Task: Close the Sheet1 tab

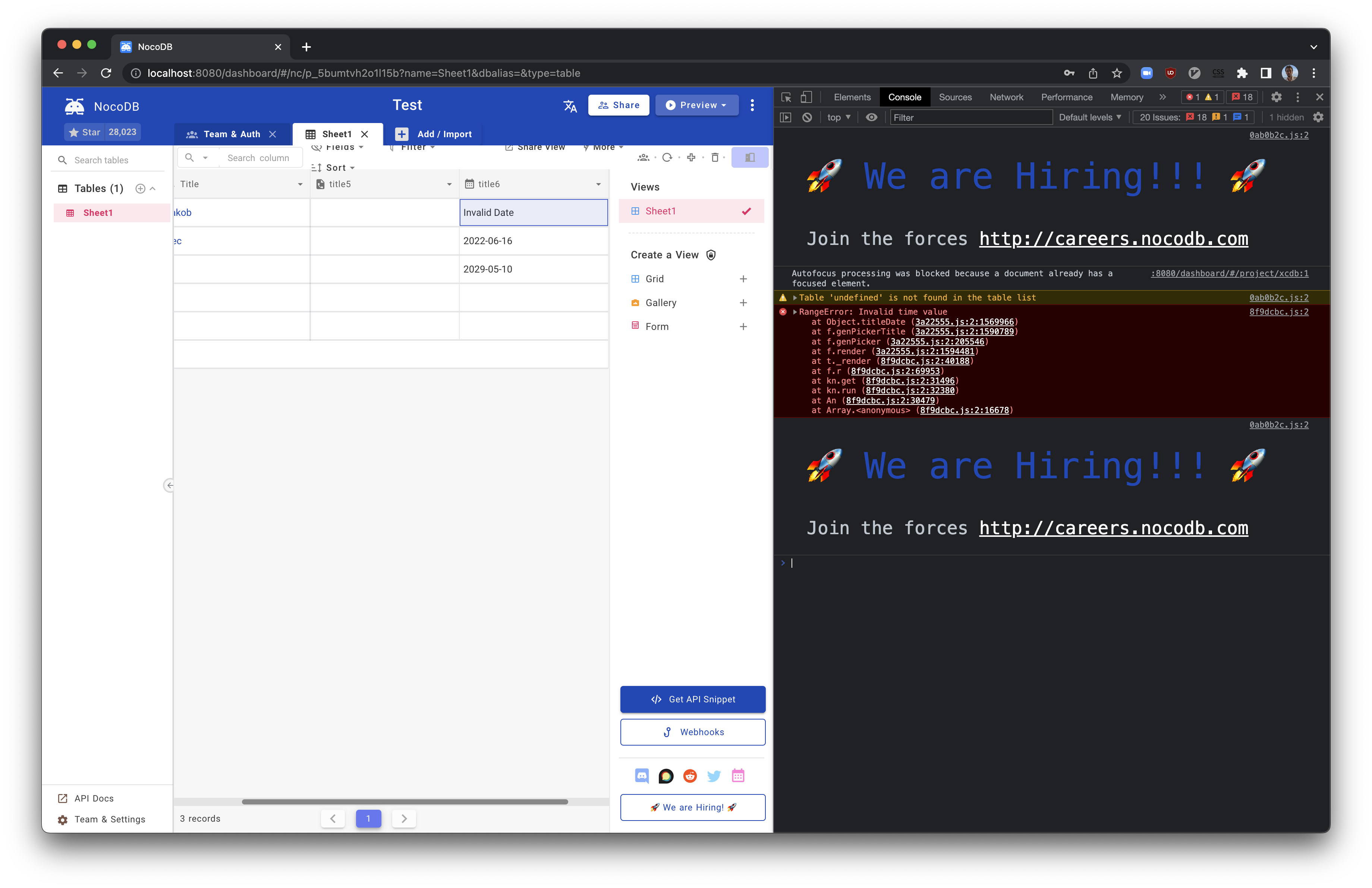Action: pos(364,134)
